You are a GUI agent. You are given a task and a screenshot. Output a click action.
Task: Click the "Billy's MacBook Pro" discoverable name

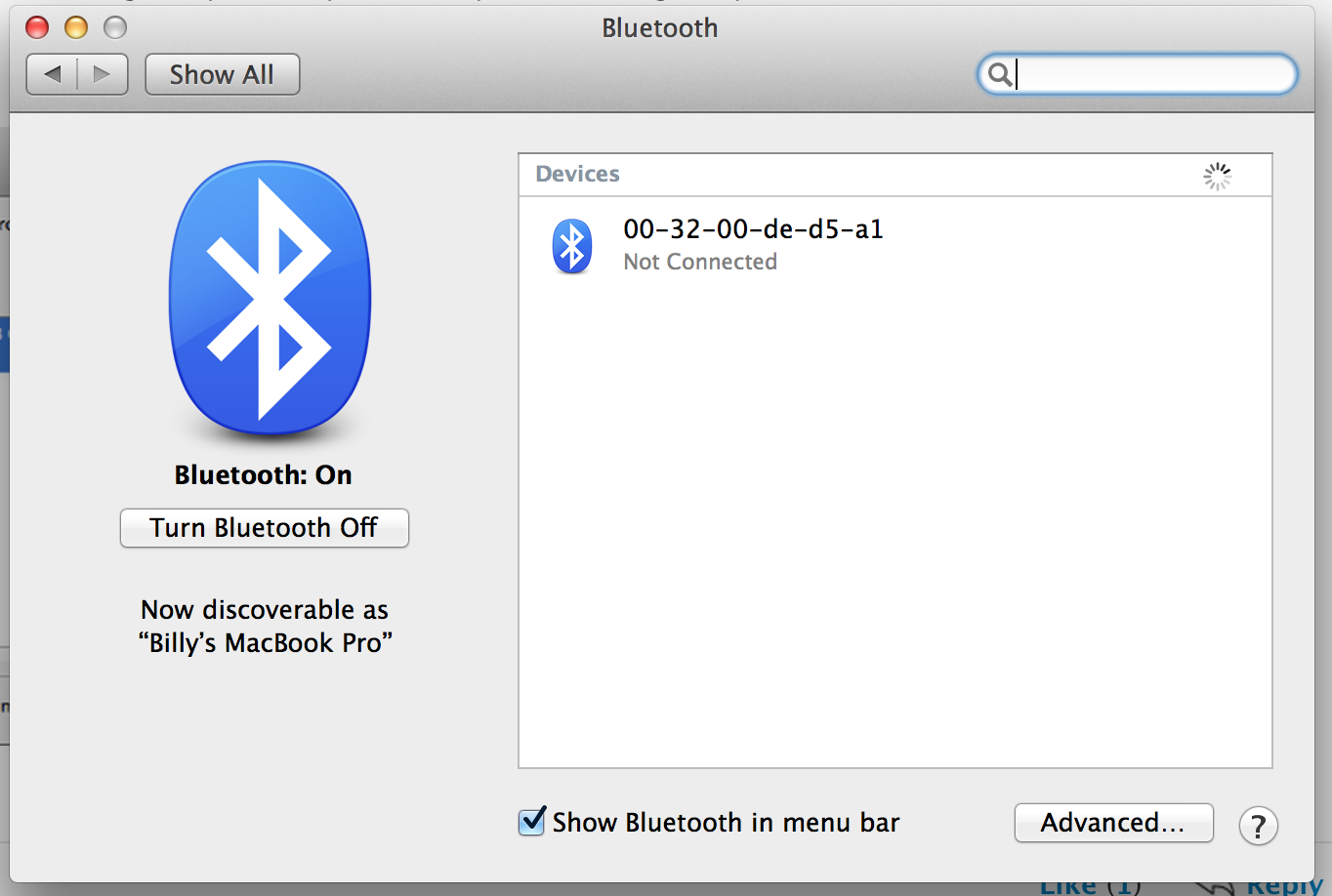click(x=265, y=643)
